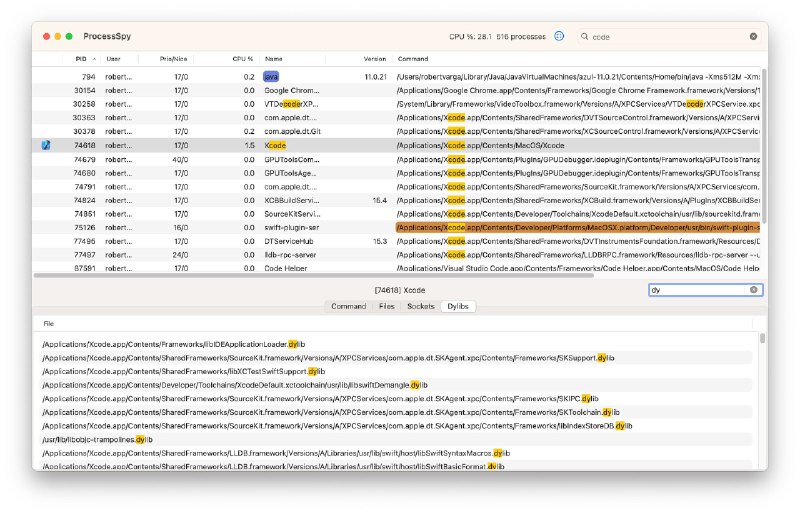Image resolution: width=800 pixels, height=513 pixels.
Task: Click the CPU %: 28.1 status text
Action: click(x=470, y=37)
